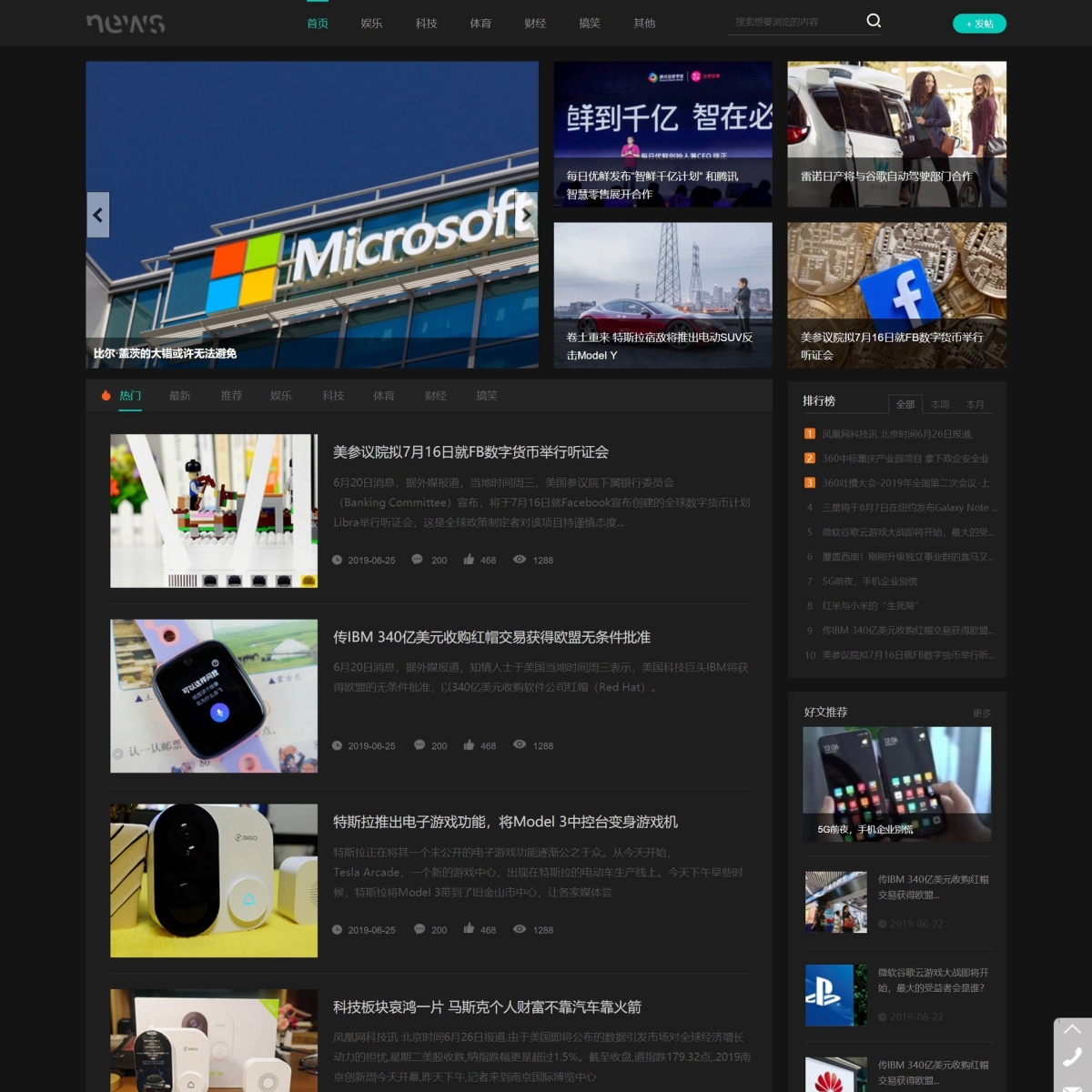Go to previous carousel slide arrow
Image resolution: width=1092 pixels, height=1092 pixels.
(x=98, y=215)
